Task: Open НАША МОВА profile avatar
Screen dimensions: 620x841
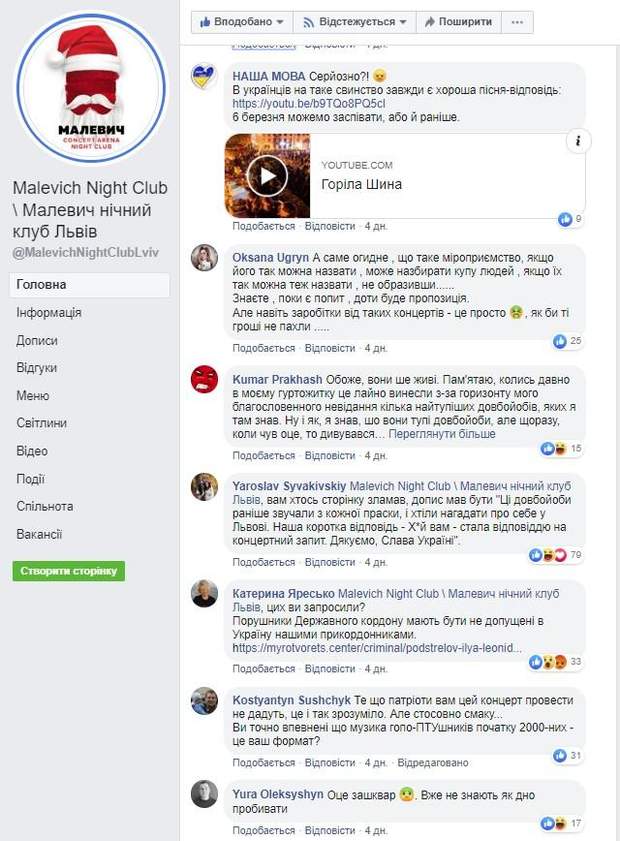Action: [x=204, y=77]
